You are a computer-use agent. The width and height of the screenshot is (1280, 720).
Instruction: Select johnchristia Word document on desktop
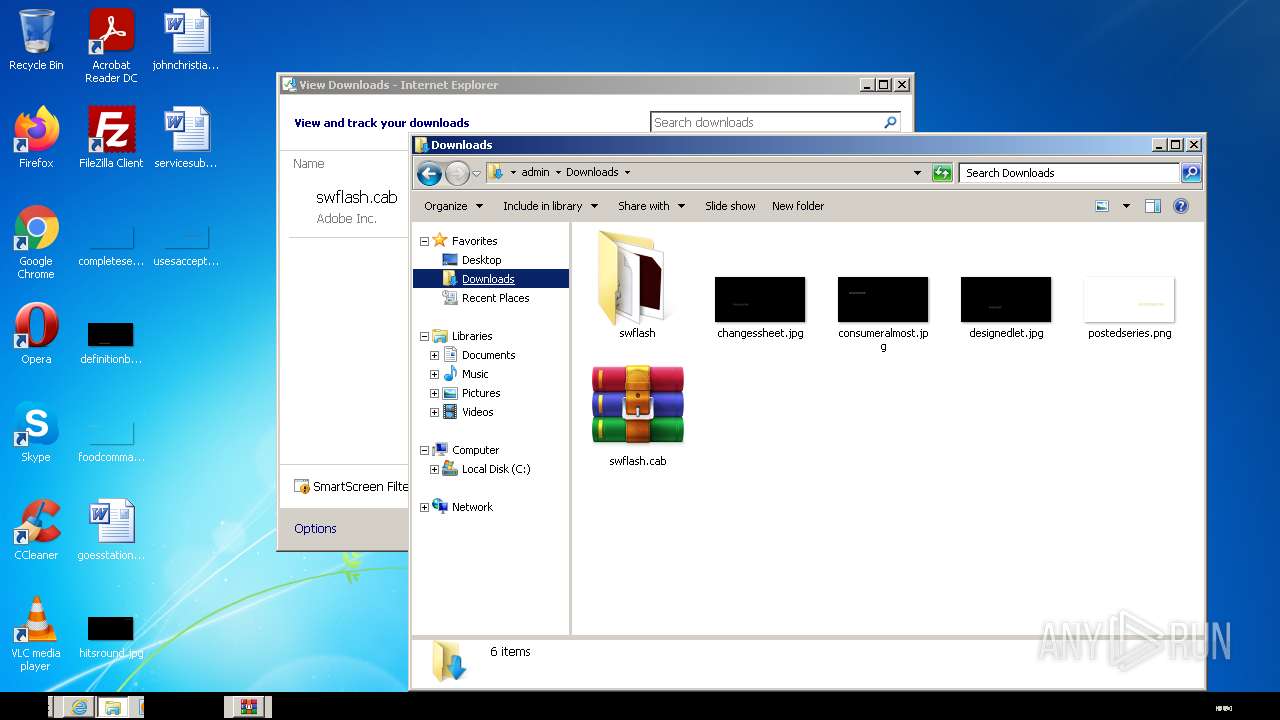coord(186,40)
